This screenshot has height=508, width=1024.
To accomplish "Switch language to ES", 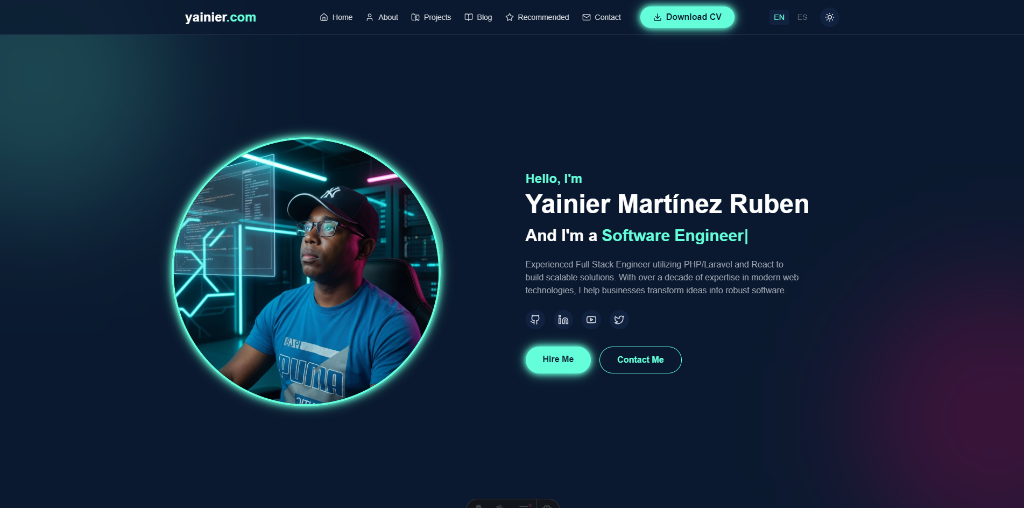I will coord(802,18).
